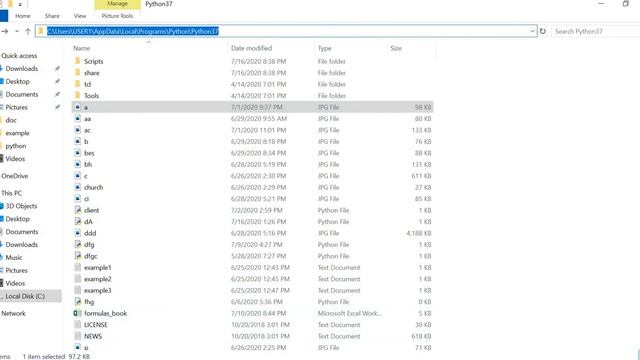Select the JPG icon of file ac

tap(78, 130)
